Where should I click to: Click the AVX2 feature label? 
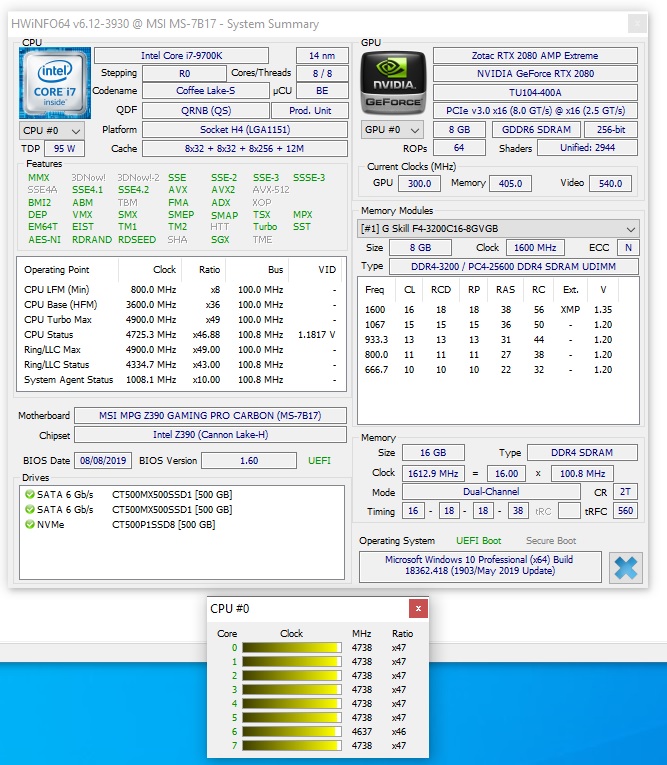tap(223, 190)
